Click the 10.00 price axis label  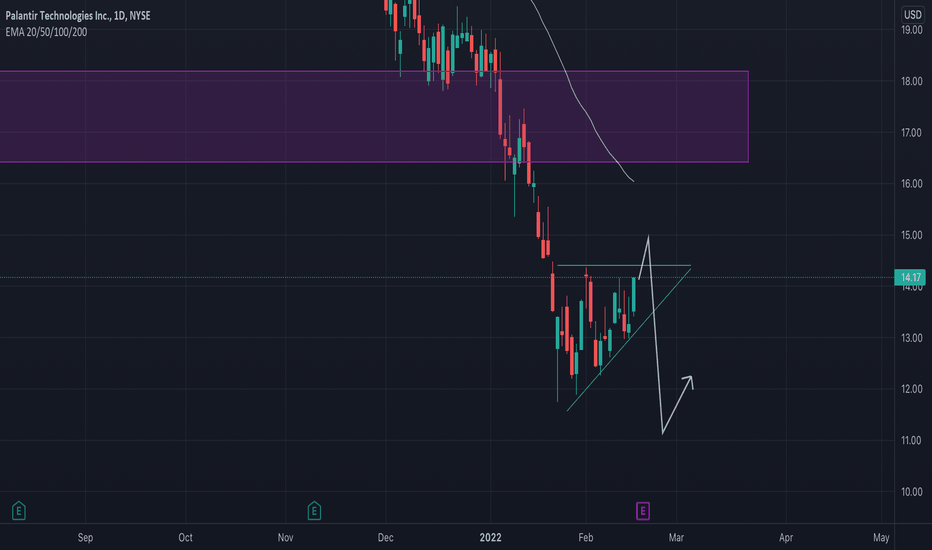912,492
